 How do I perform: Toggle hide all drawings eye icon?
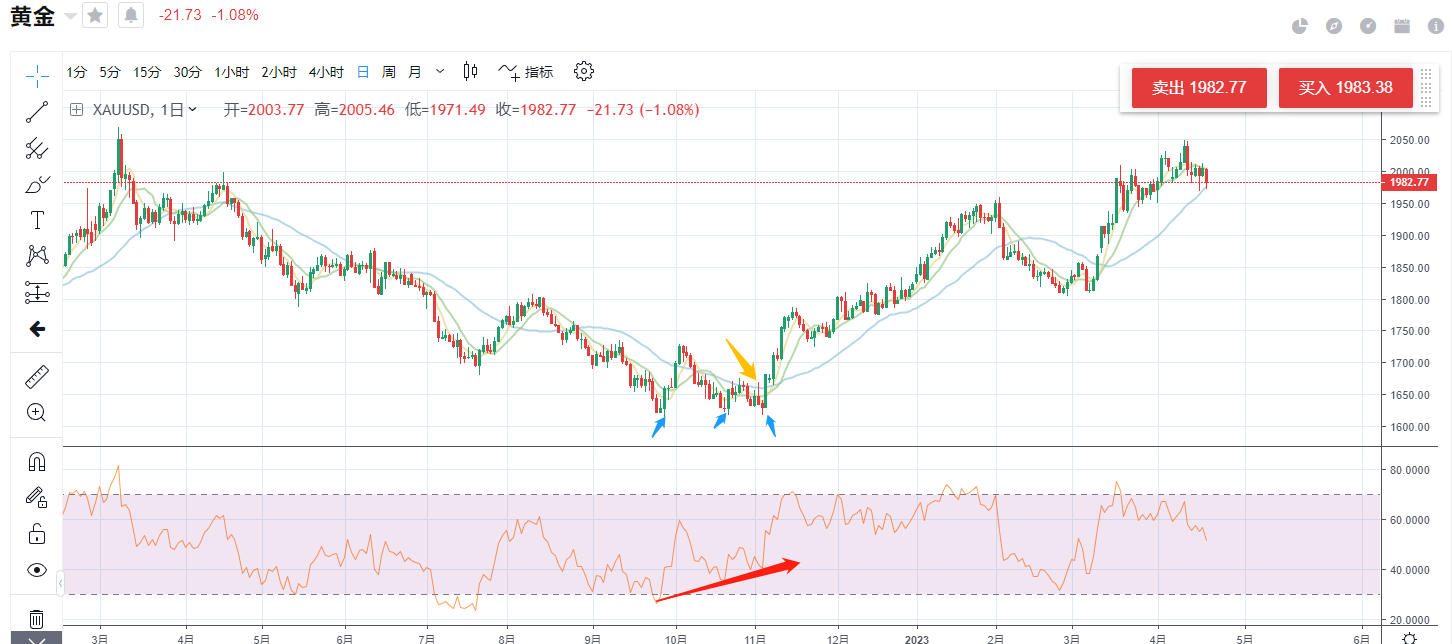[x=37, y=570]
